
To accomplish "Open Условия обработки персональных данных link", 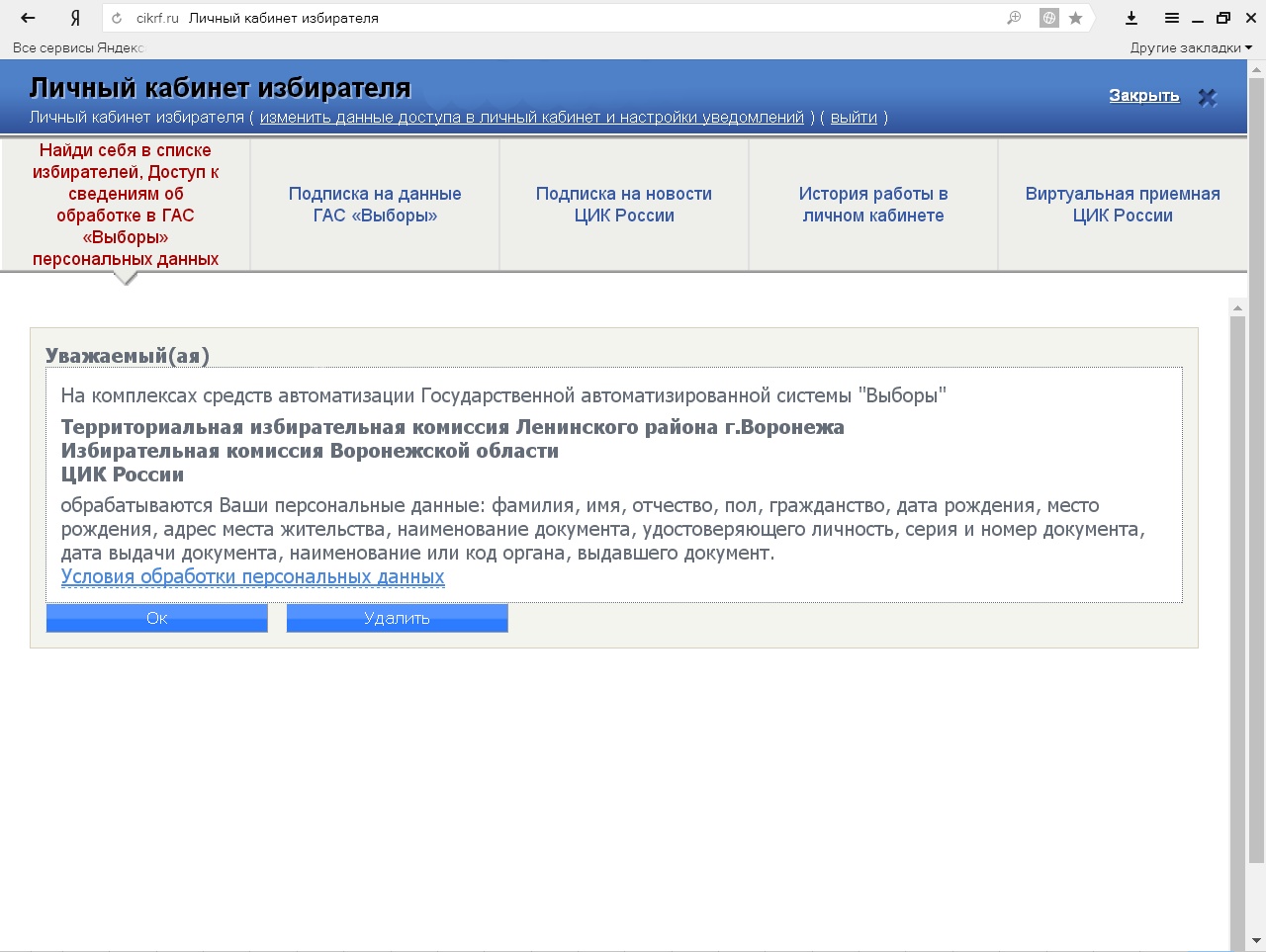I will tap(253, 577).
